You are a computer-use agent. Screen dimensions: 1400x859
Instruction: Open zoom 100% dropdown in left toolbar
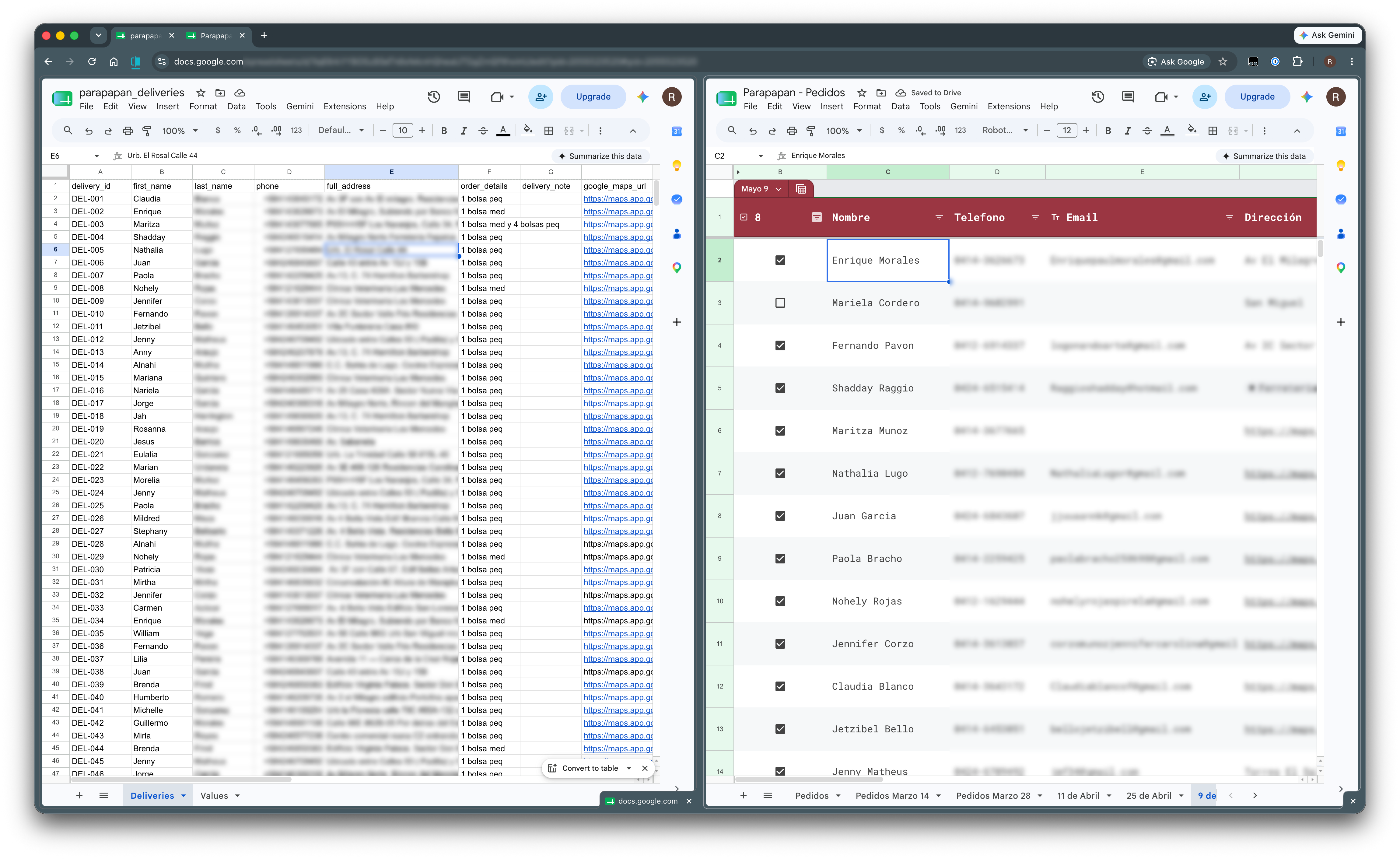click(180, 131)
